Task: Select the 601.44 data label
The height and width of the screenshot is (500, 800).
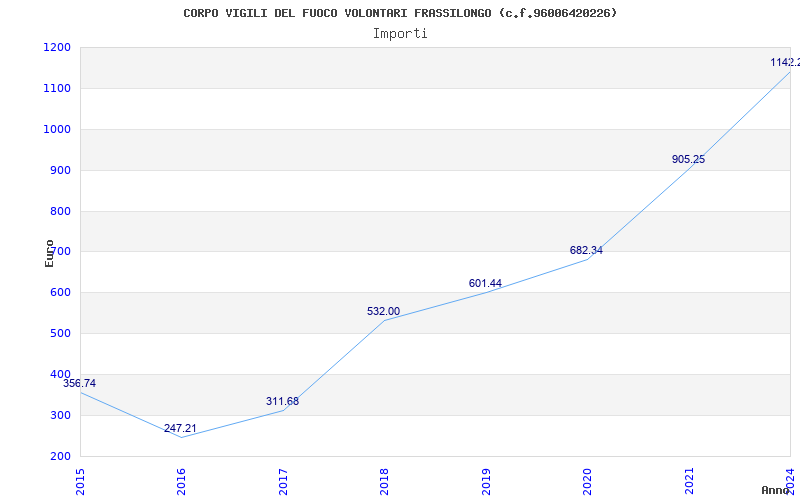Action: [x=485, y=283]
